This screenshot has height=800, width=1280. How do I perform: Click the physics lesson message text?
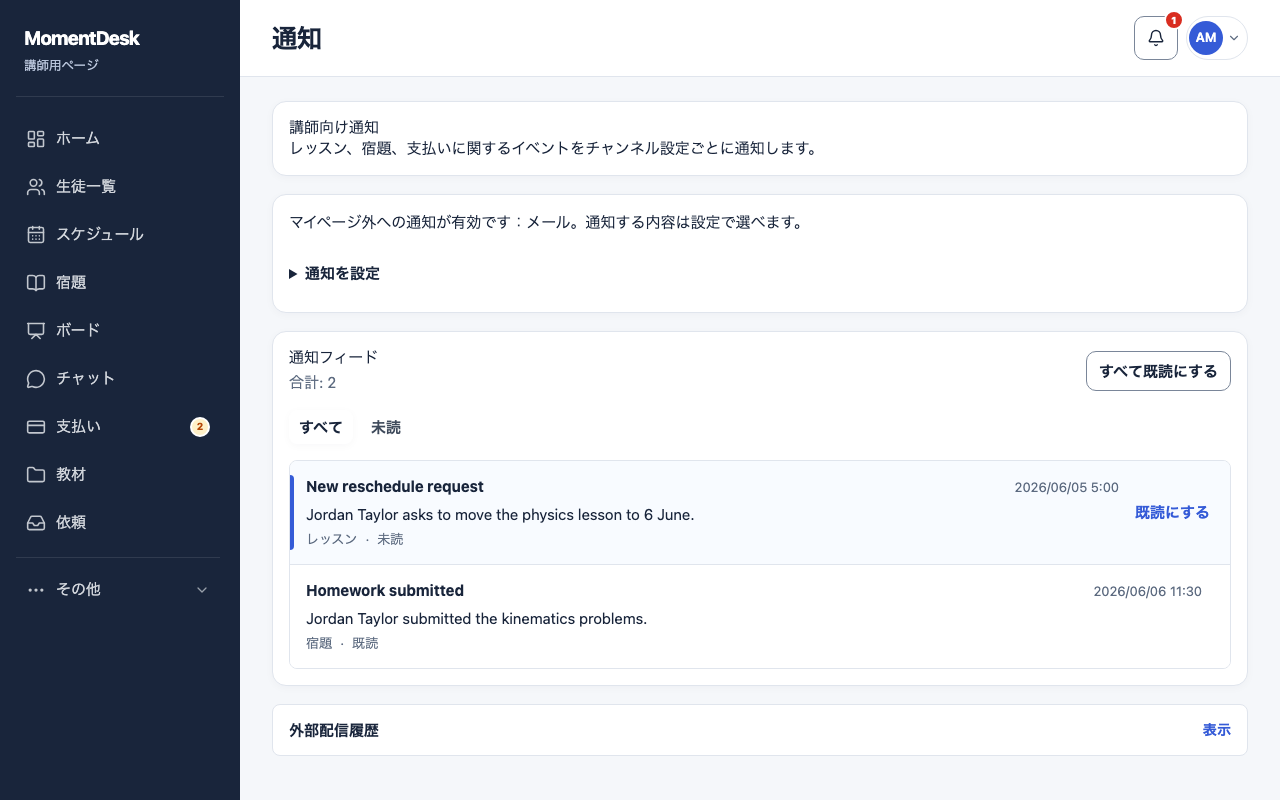point(500,515)
